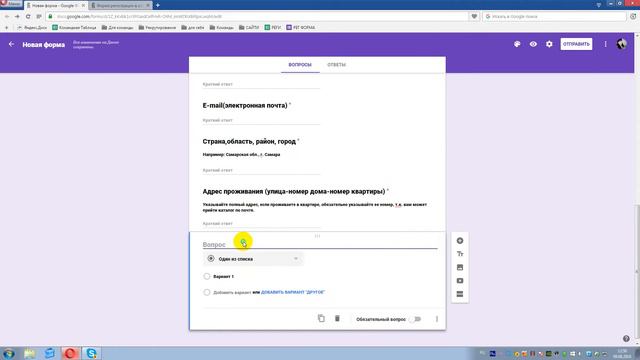Open the 'Для команды' bookmarks folder
The image size is (640, 360).
pos(117,27)
